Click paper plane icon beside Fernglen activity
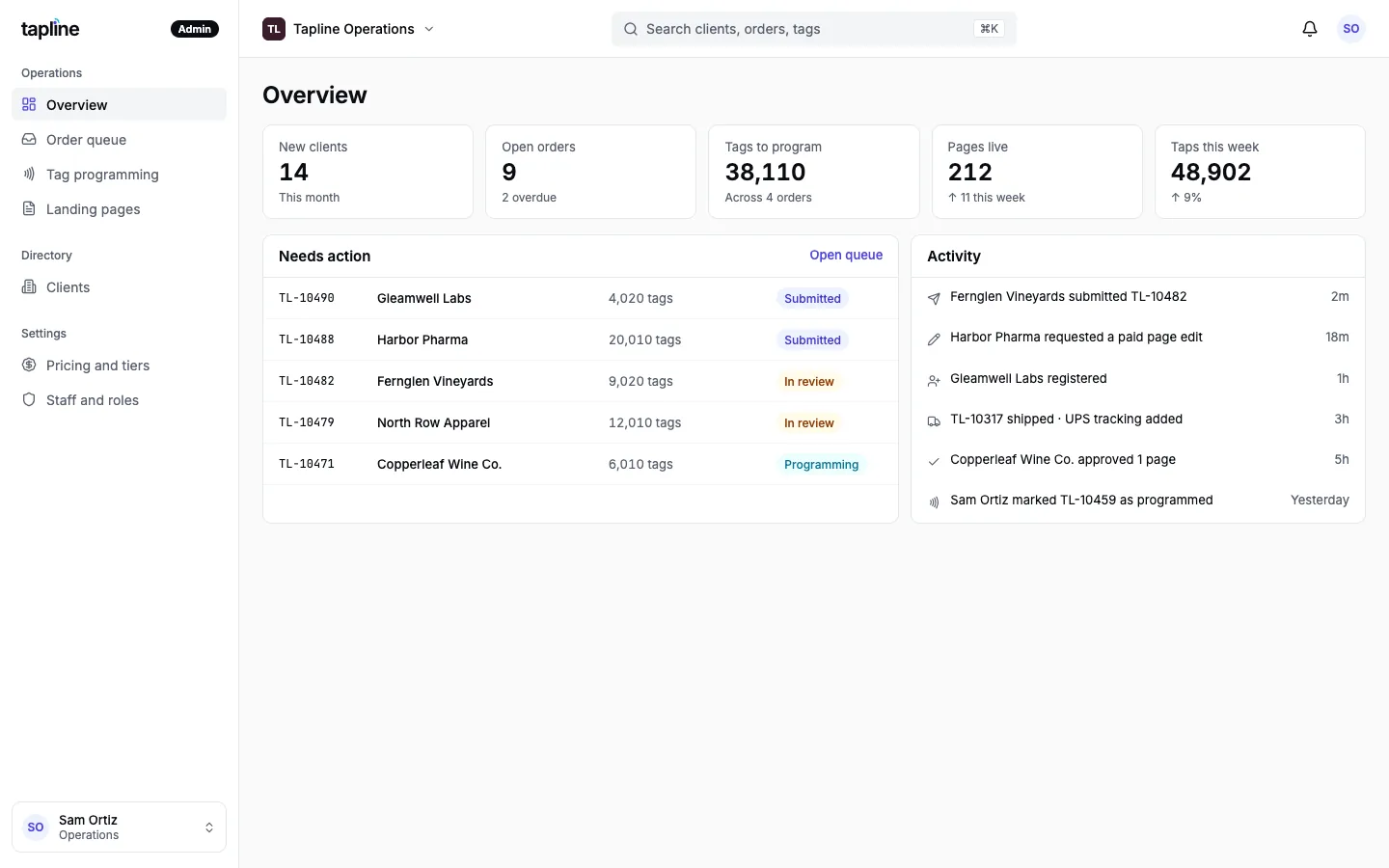This screenshot has height=868, width=1389. (934, 298)
